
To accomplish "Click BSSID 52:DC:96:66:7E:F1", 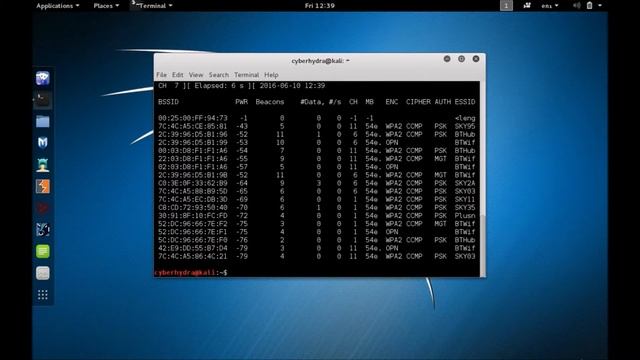I will tap(193, 232).
